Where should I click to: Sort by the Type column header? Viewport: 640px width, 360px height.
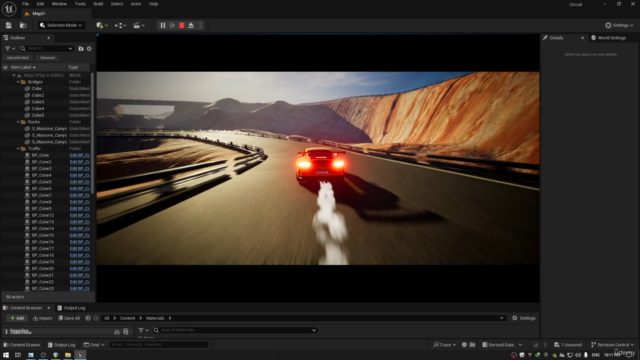pos(73,67)
